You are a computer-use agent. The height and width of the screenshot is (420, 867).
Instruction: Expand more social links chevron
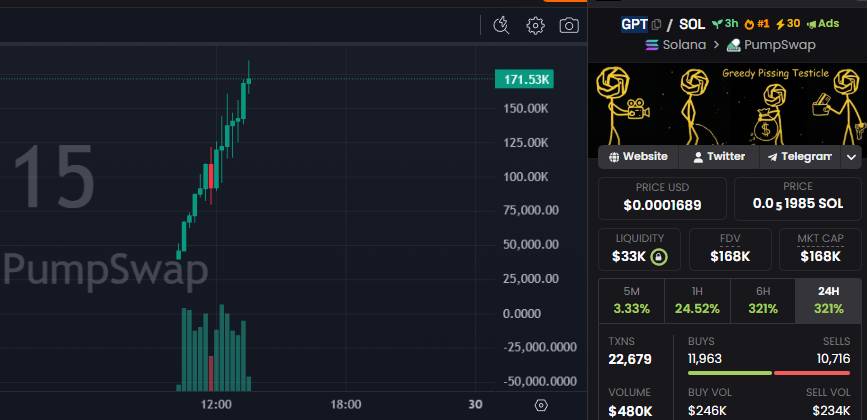851,158
